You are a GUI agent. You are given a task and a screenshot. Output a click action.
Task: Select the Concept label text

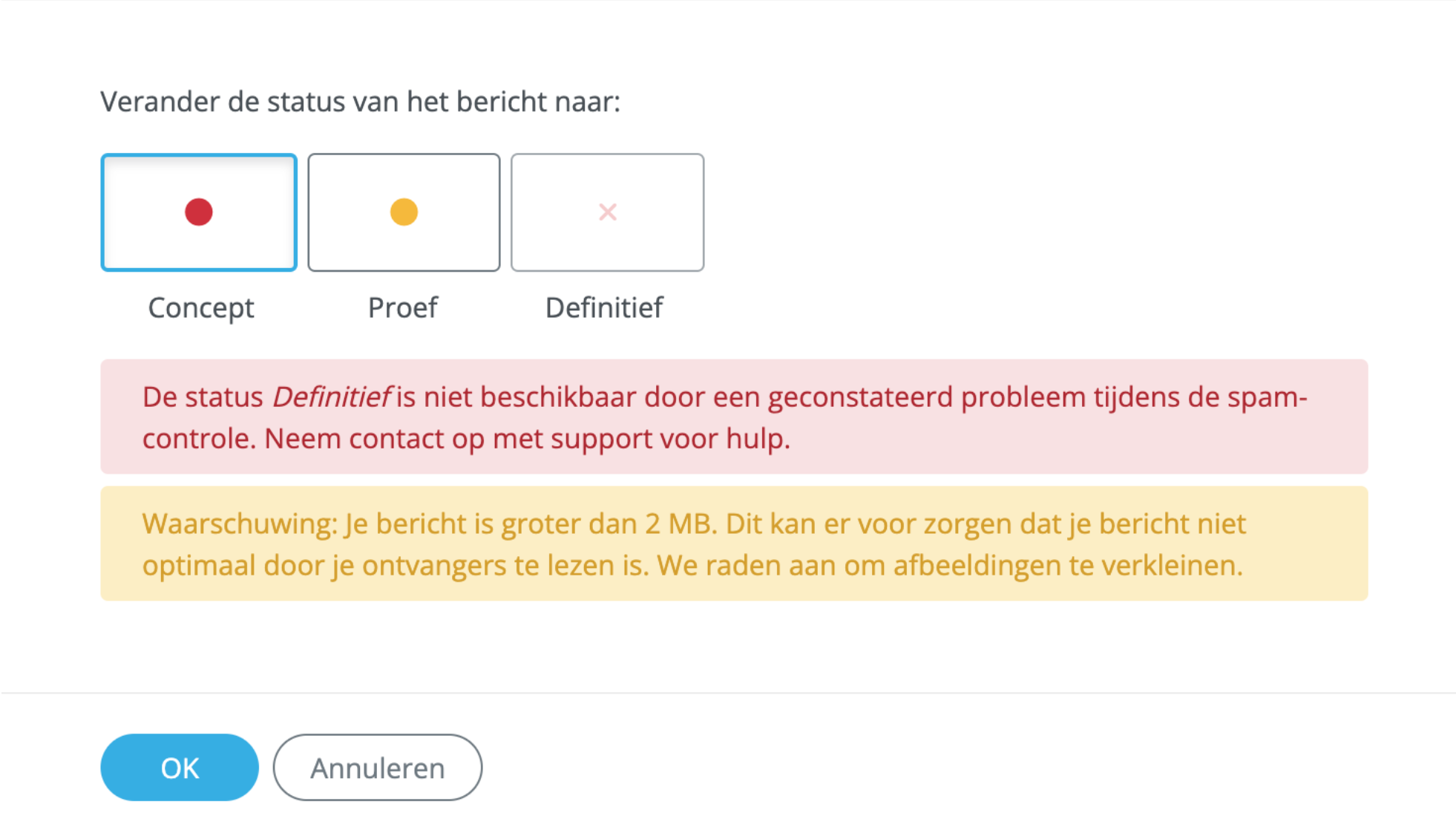pyautogui.click(x=200, y=307)
